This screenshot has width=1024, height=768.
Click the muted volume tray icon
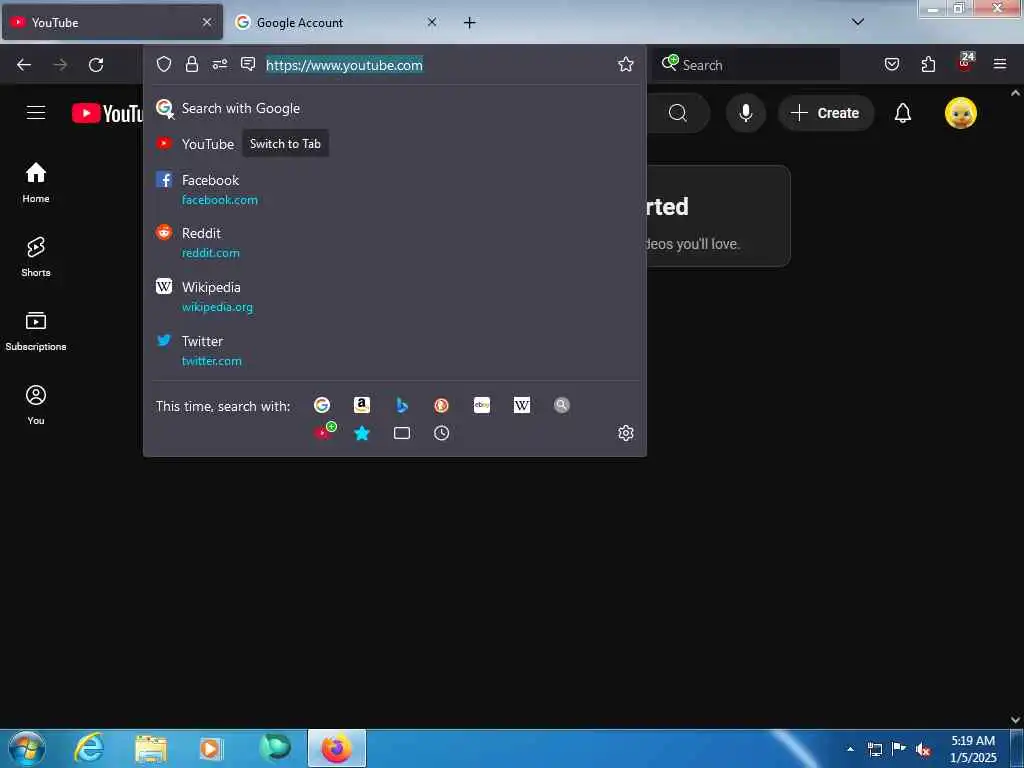point(923,750)
